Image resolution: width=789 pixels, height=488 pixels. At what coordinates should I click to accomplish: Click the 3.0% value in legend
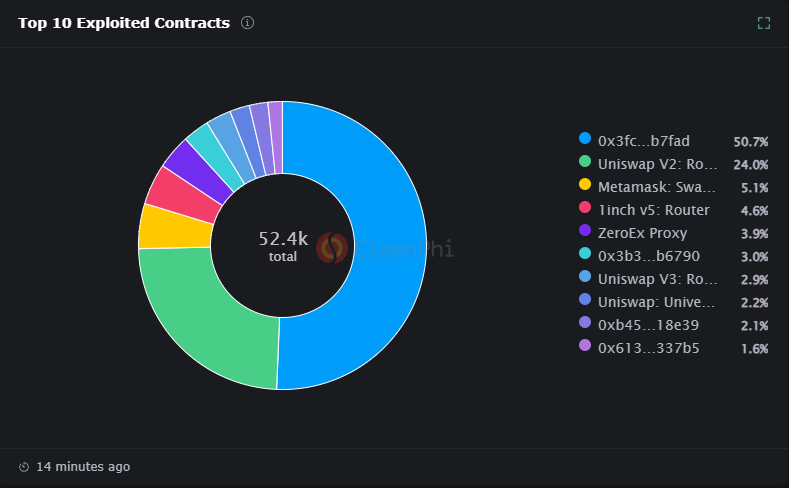coord(754,257)
